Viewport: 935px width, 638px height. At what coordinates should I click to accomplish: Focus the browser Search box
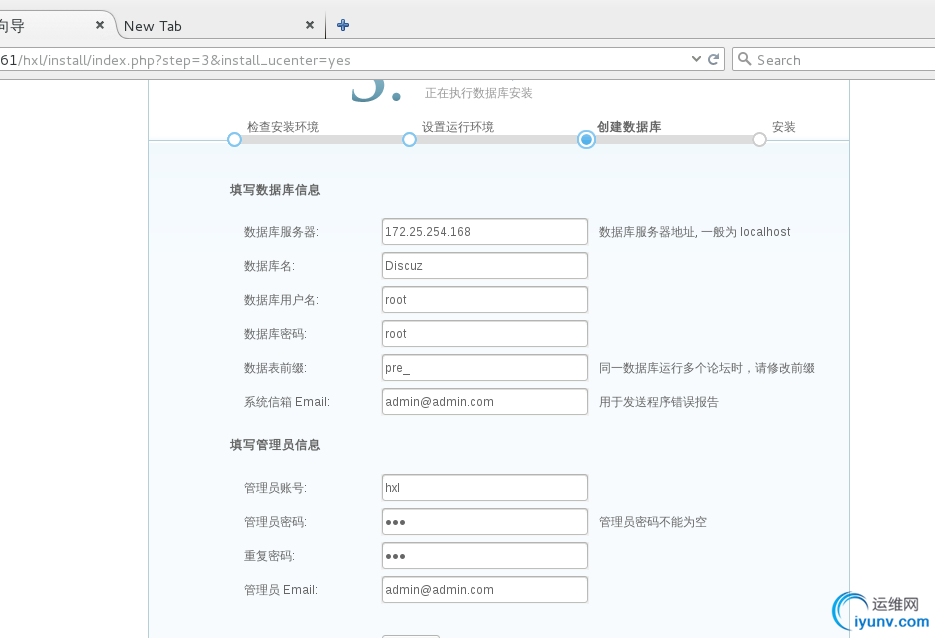tap(835, 60)
